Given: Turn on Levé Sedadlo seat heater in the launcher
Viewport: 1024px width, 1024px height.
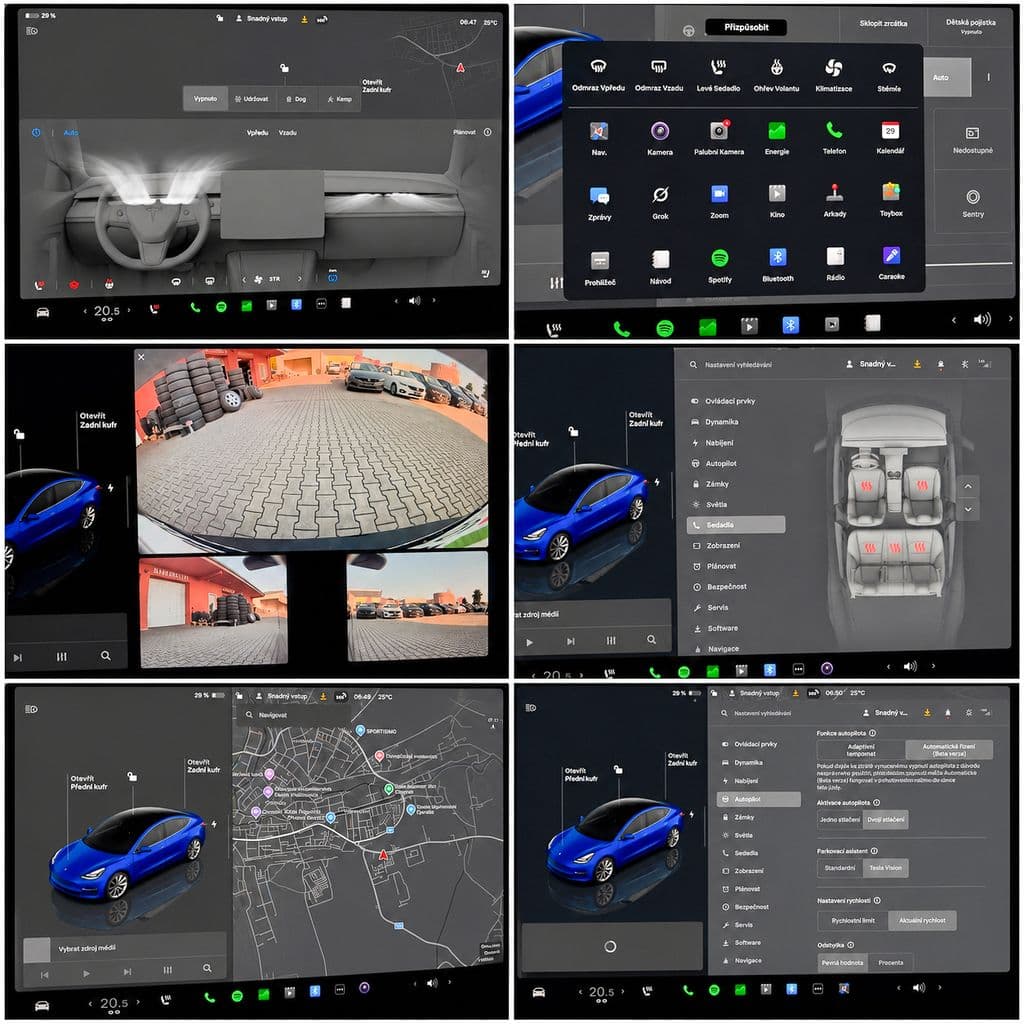Looking at the screenshot, I should tap(718, 75).
